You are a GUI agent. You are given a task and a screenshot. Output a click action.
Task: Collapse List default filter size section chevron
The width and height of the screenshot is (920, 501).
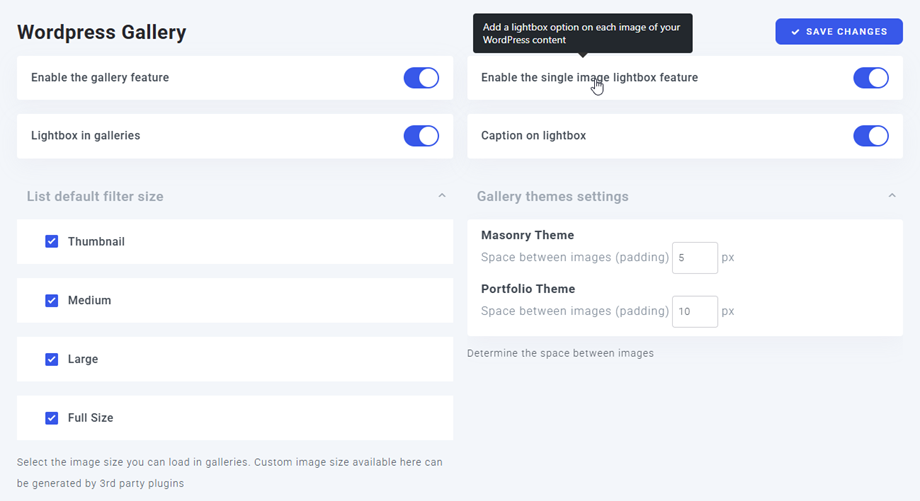pos(442,195)
